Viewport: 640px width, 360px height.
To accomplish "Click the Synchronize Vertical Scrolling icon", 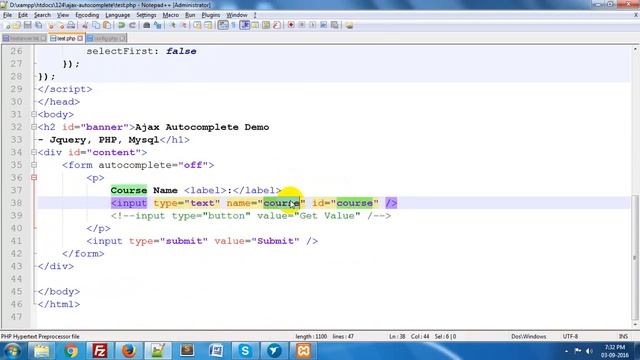I will (197, 25).
